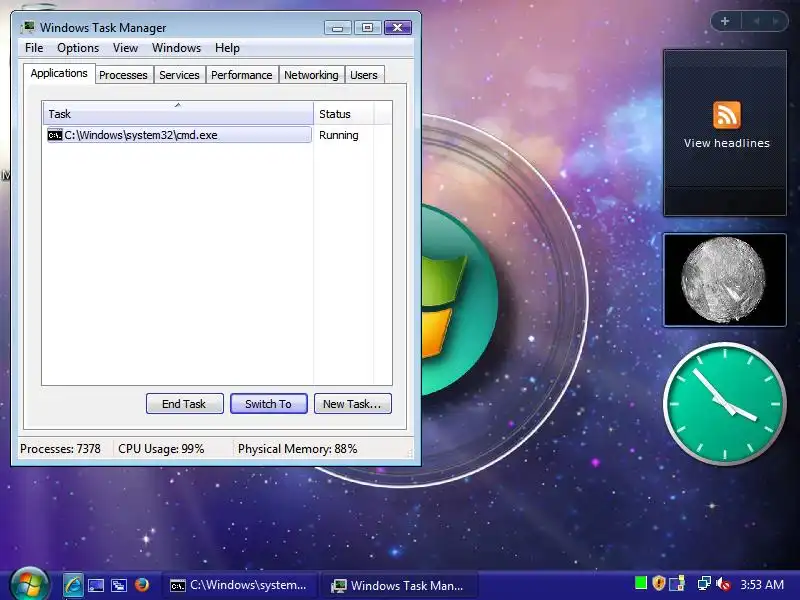Switch to the Users tab
The width and height of the screenshot is (800, 600).
pos(364,75)
